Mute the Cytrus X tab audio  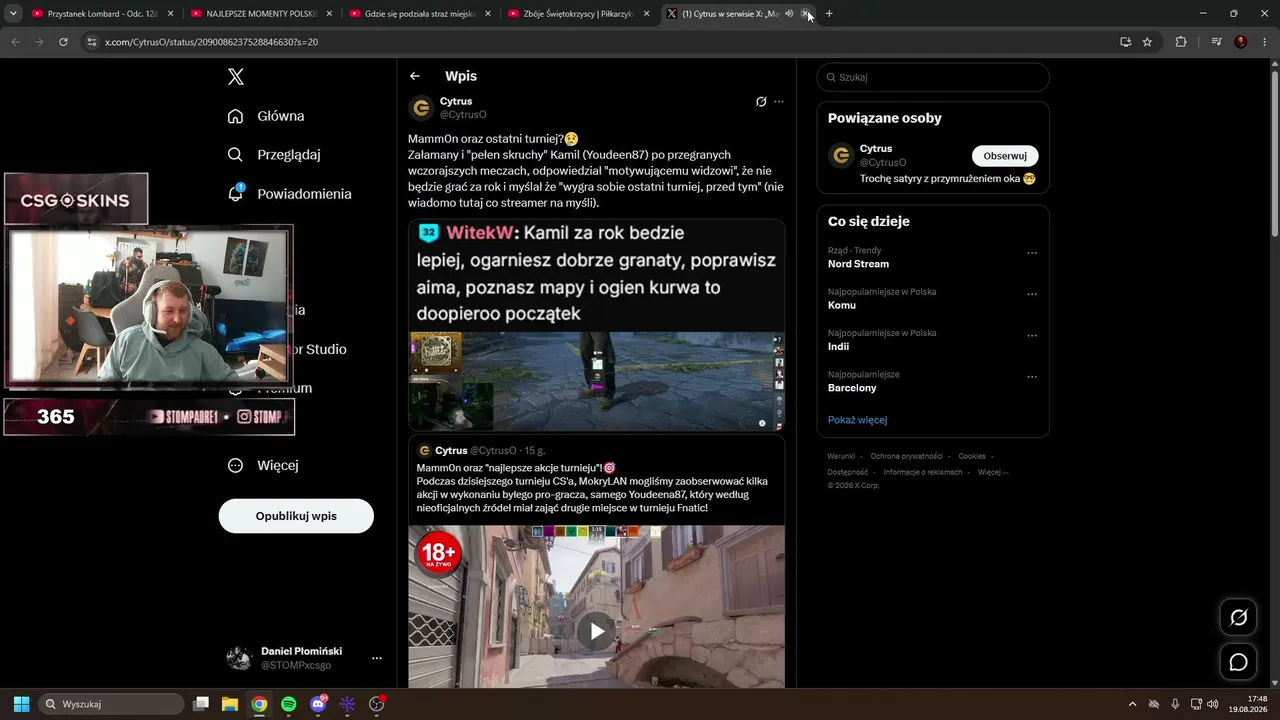click(x=789, y=14)
